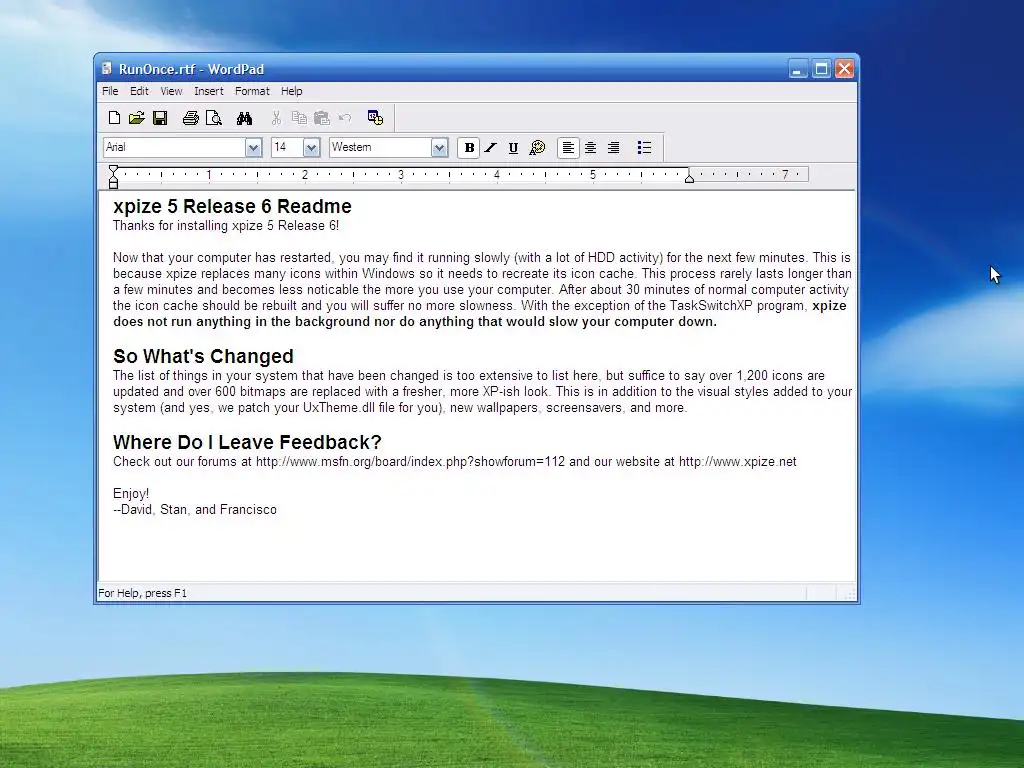
Task: Save the document with the floppy disk icon
Action: [x=160, y=118]
